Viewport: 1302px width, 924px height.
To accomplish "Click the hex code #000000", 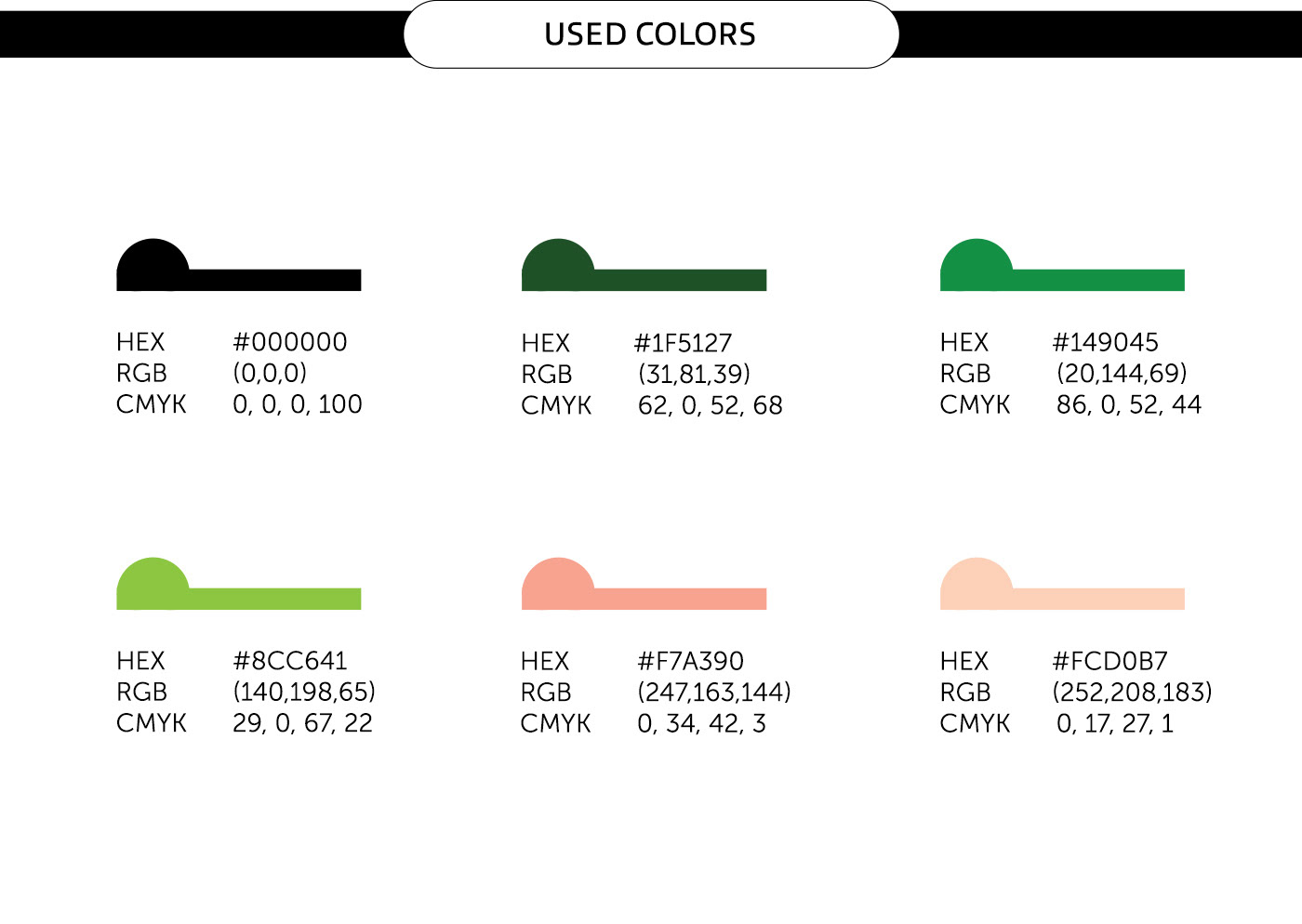I will point(289,342).
